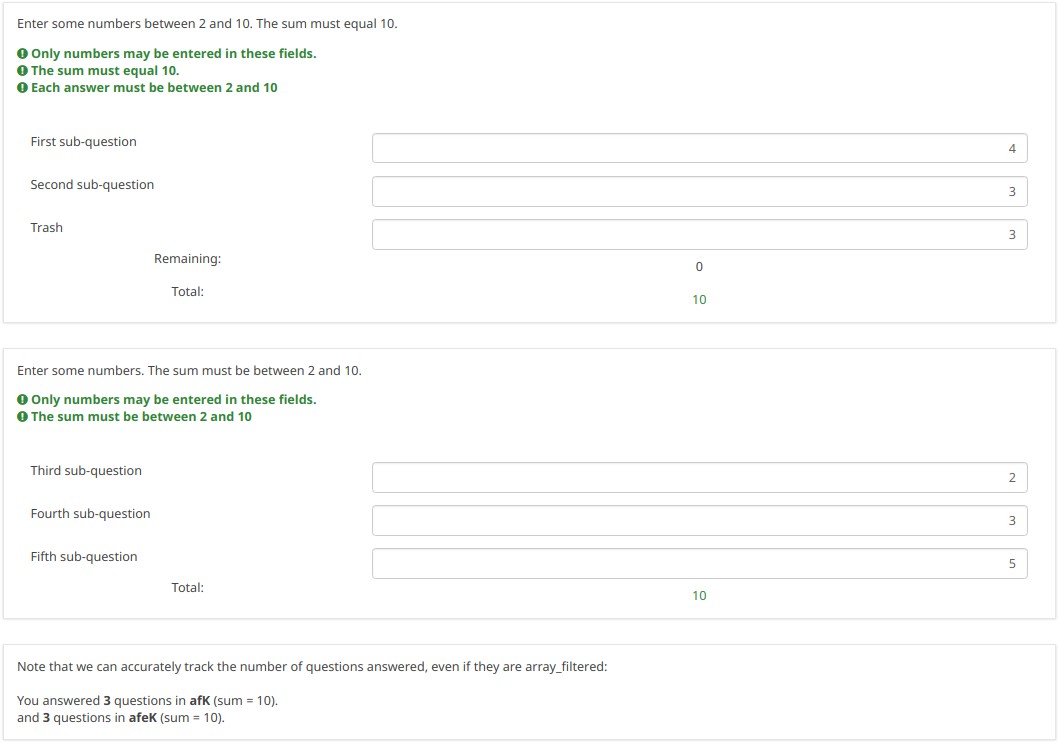This screenshot has height=742, width=1059.
Task: Click the 'Remaining:' label
Action: 187,259
